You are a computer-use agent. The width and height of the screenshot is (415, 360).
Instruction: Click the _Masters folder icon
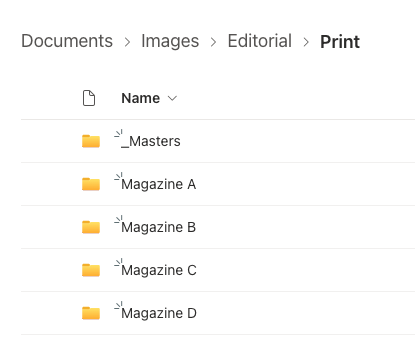[x=91, y=141]
